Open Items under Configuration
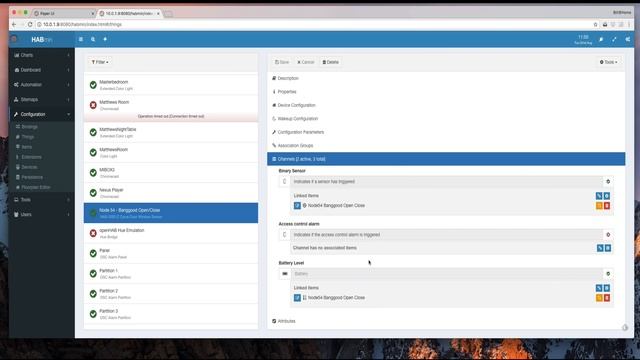 click(27, 147)
